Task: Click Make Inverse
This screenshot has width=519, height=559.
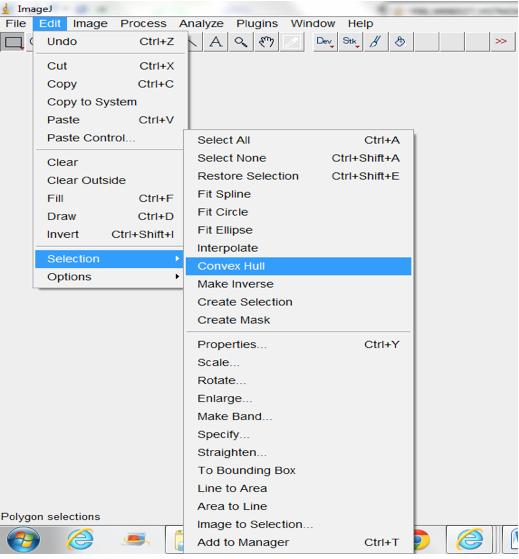Action: point(298,284)
